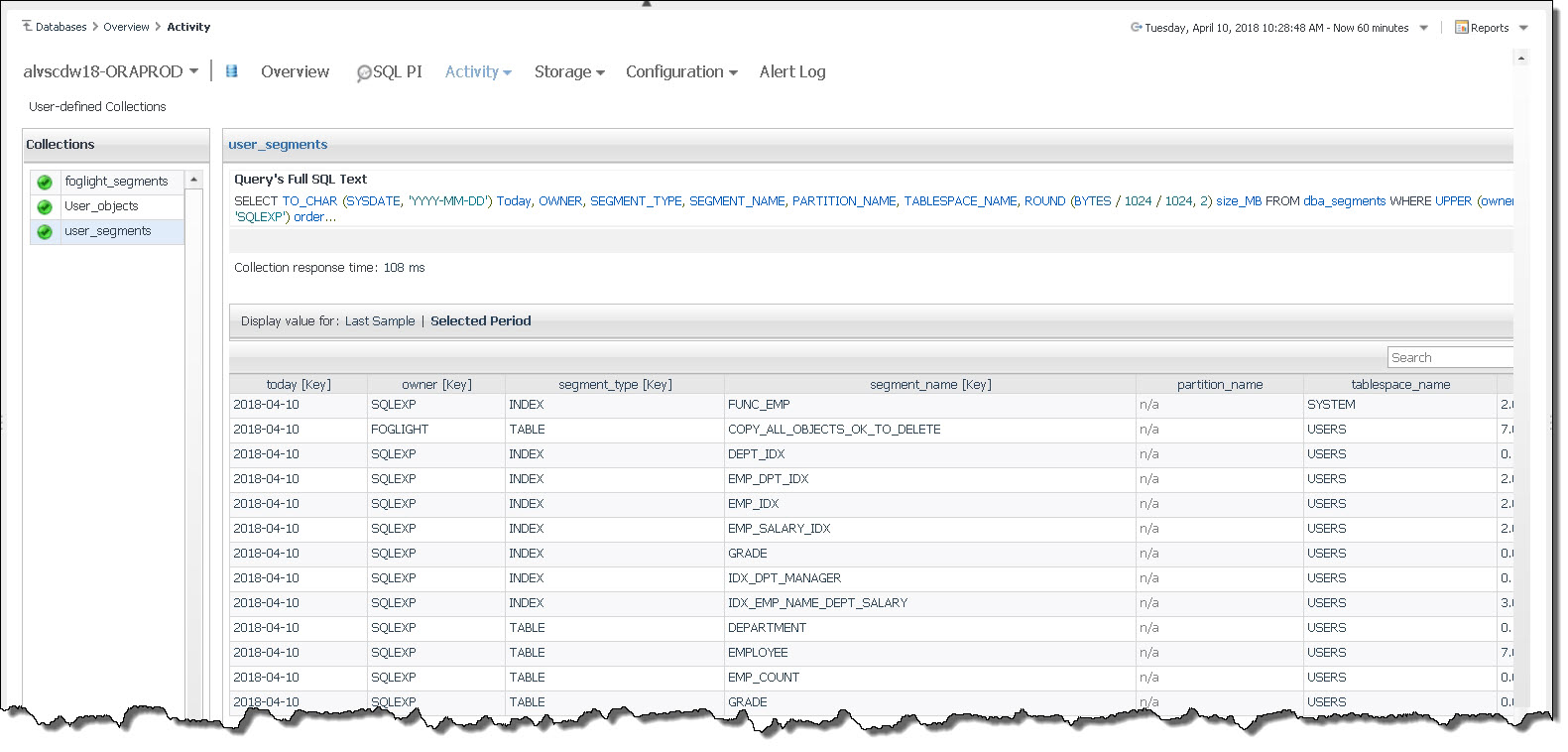Go to the Alert Log tab
1568x752 pixels.
click(x=791, y=72)
